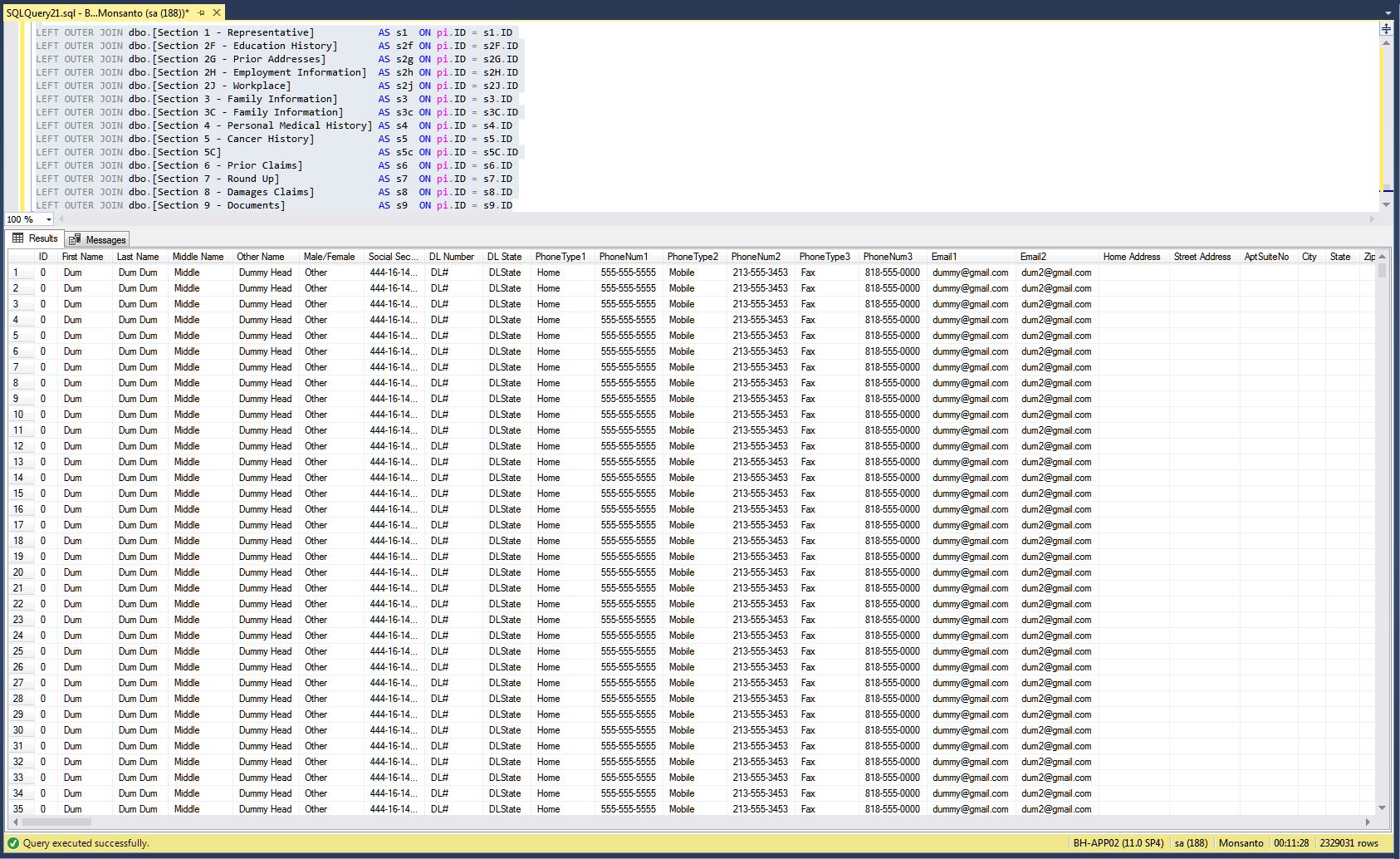Click the 00:11:28 elapsed time status
Image resolution: width=1400 pixels, height=859 pixels.
pos(1291,843)
